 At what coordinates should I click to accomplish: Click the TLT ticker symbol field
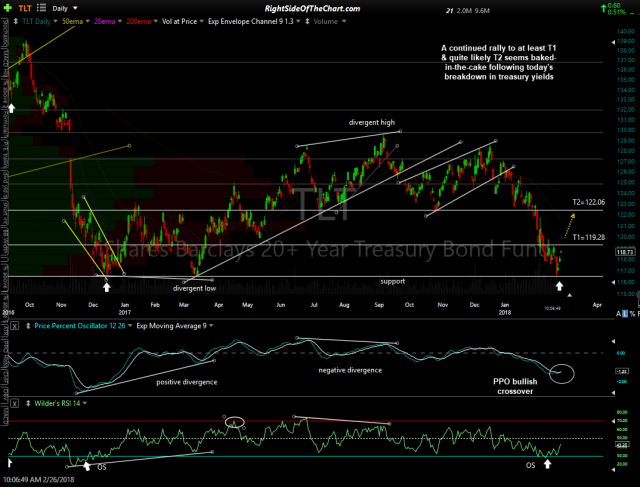coord(24,8)
